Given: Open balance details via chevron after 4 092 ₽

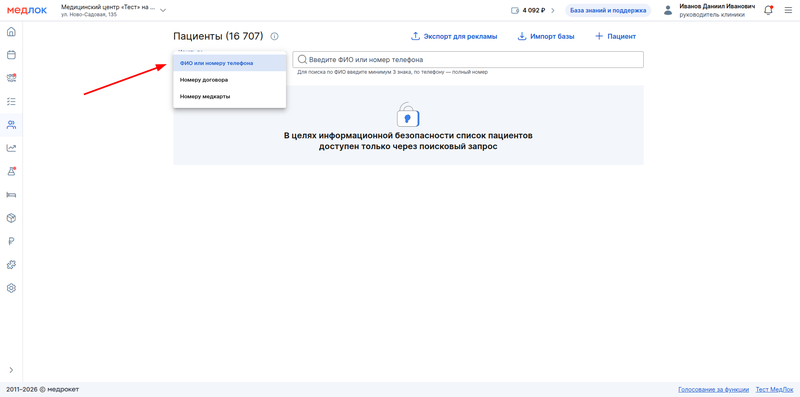Looking at the screenshot, I should click(553, 10).
